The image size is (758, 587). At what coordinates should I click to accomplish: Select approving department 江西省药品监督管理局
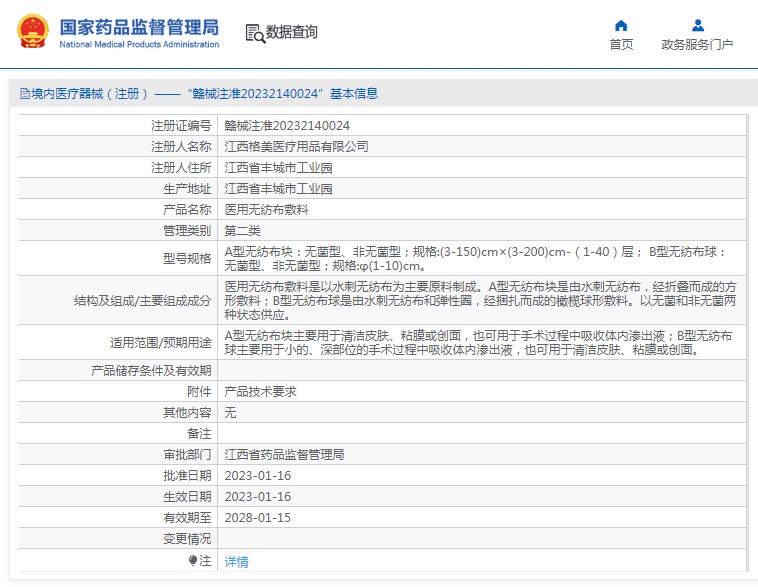click(x=284, y=455)
